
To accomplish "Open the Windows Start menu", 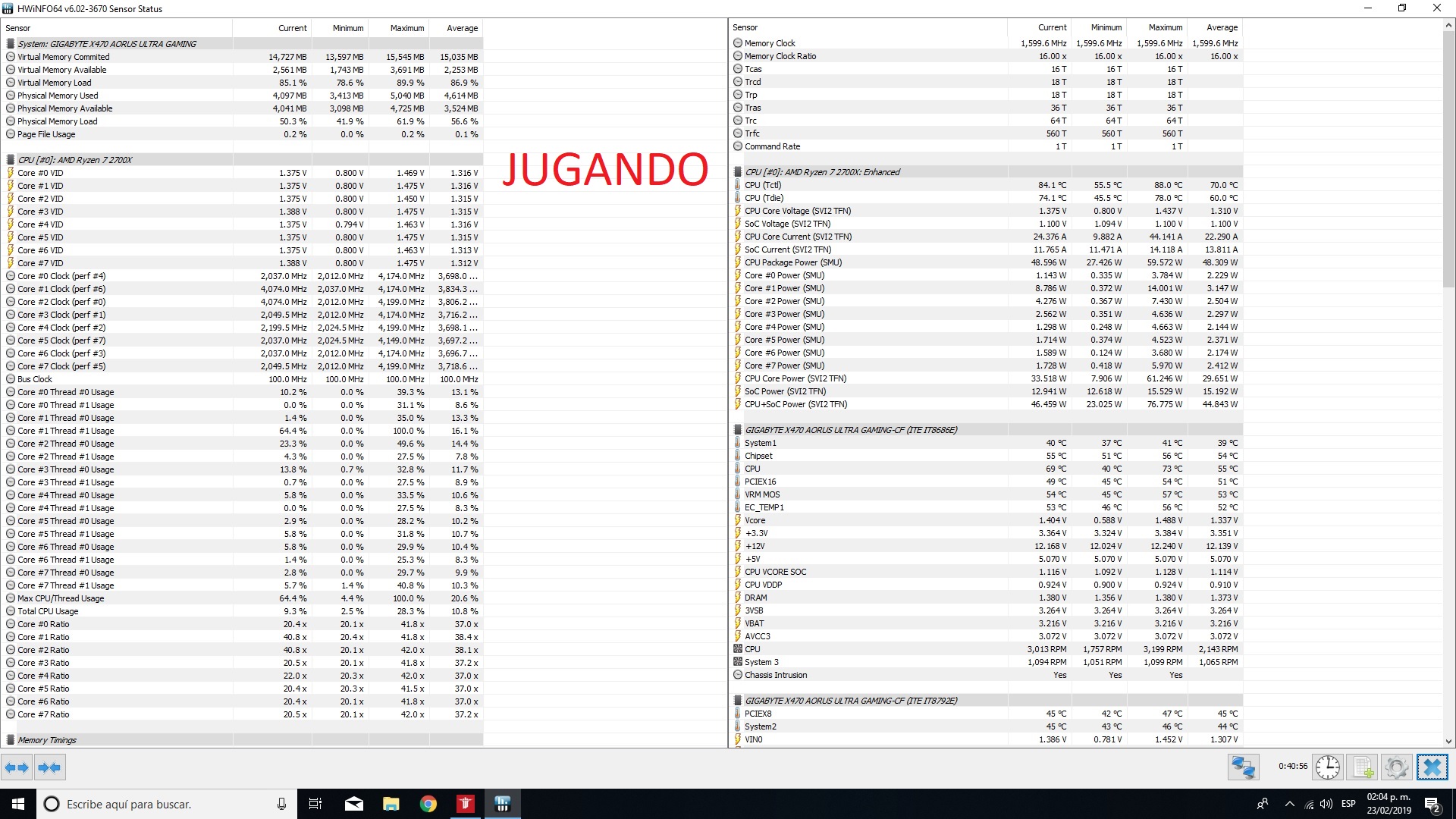I will (x=18, y=804).
